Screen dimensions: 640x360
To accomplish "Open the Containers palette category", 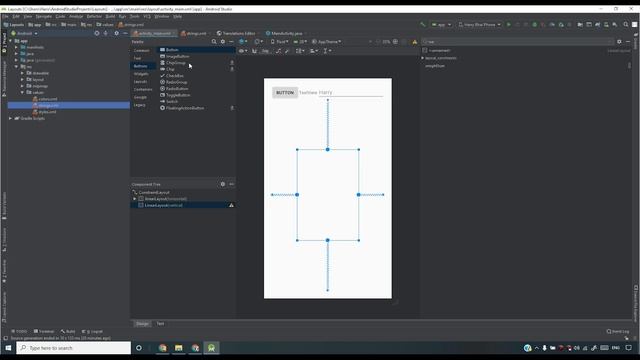I will click(x=143, y=89).
